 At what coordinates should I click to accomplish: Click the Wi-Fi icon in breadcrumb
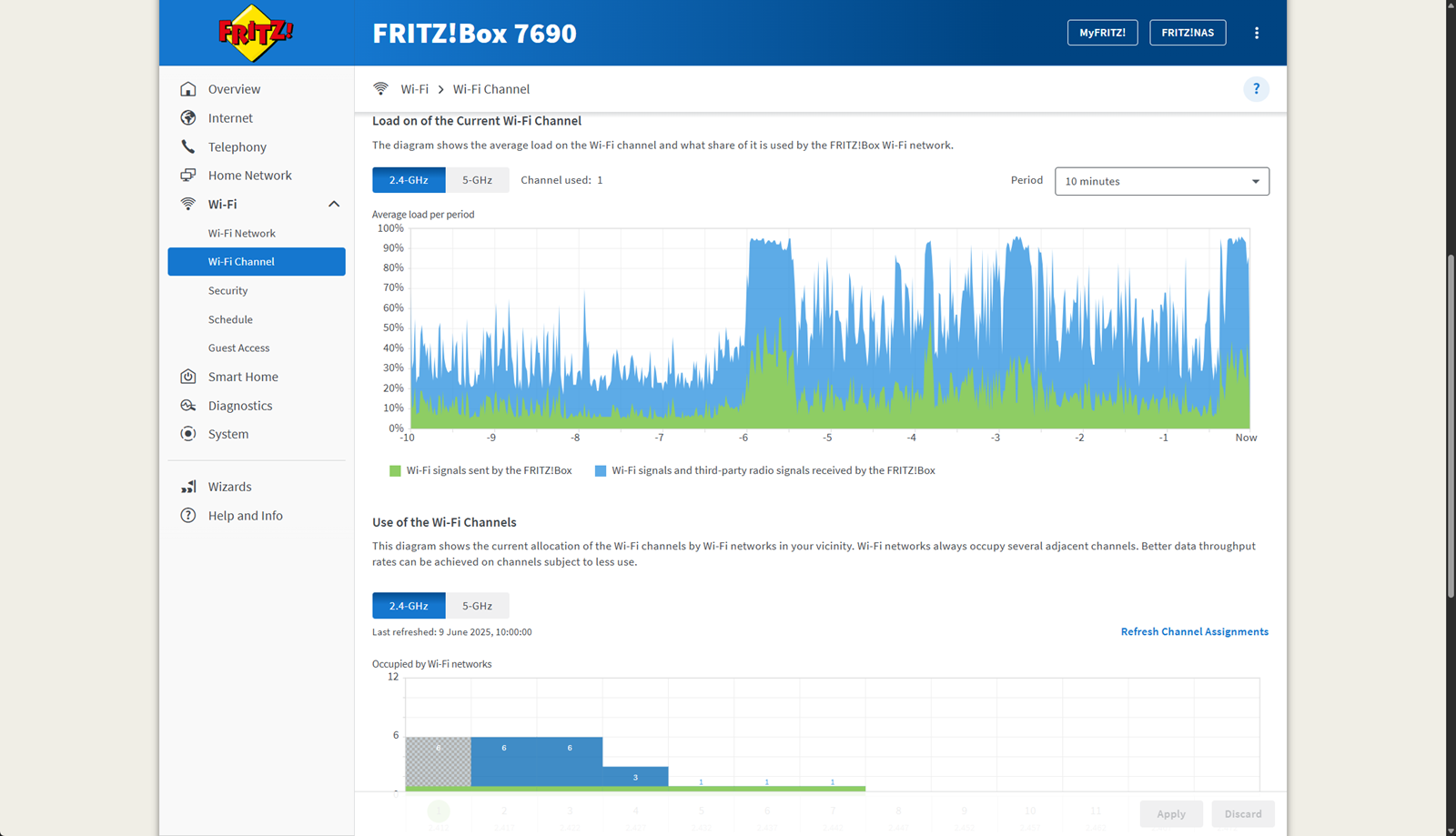380,89
